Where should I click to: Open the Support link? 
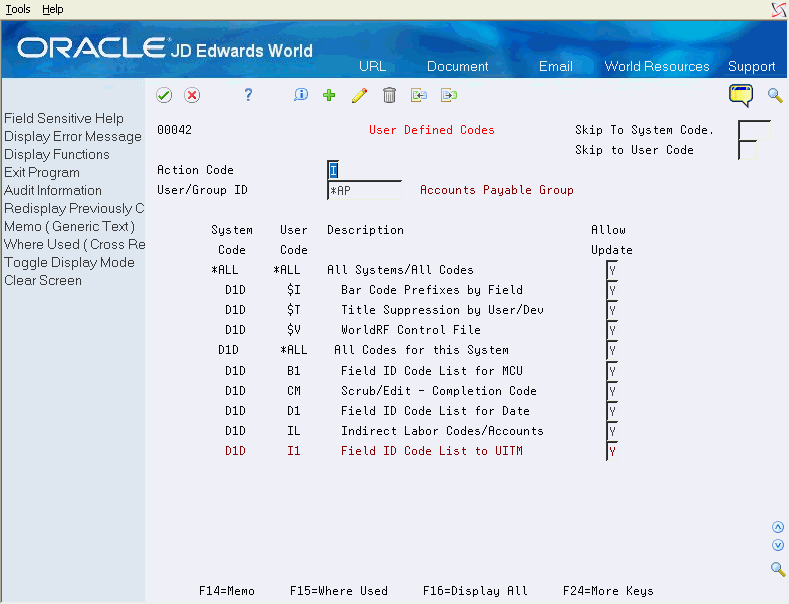pos(751,66)
